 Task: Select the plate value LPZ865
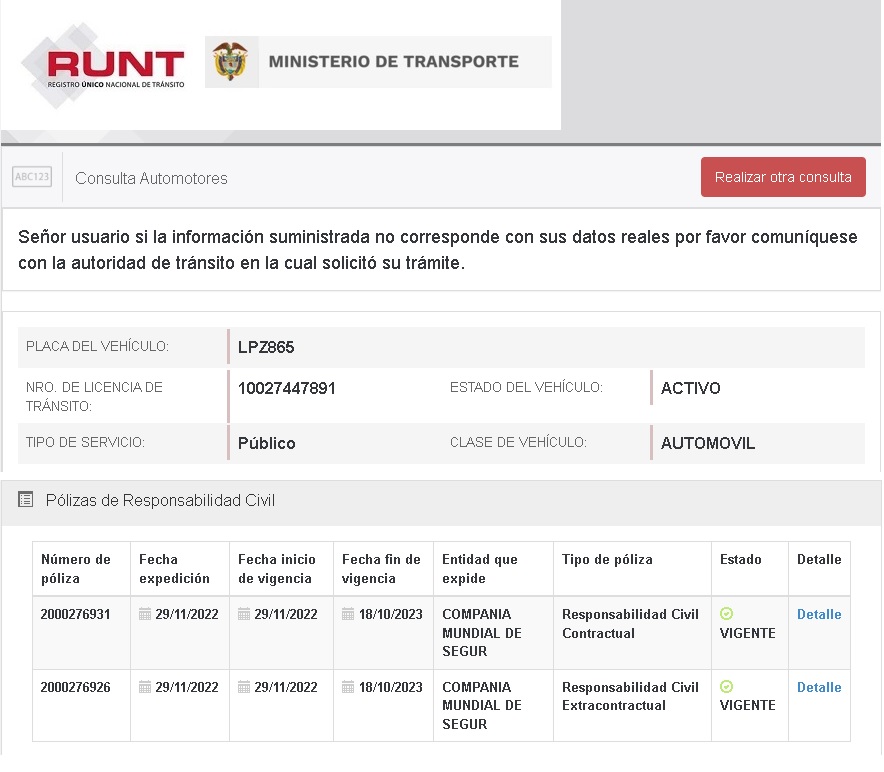(266, 347)
